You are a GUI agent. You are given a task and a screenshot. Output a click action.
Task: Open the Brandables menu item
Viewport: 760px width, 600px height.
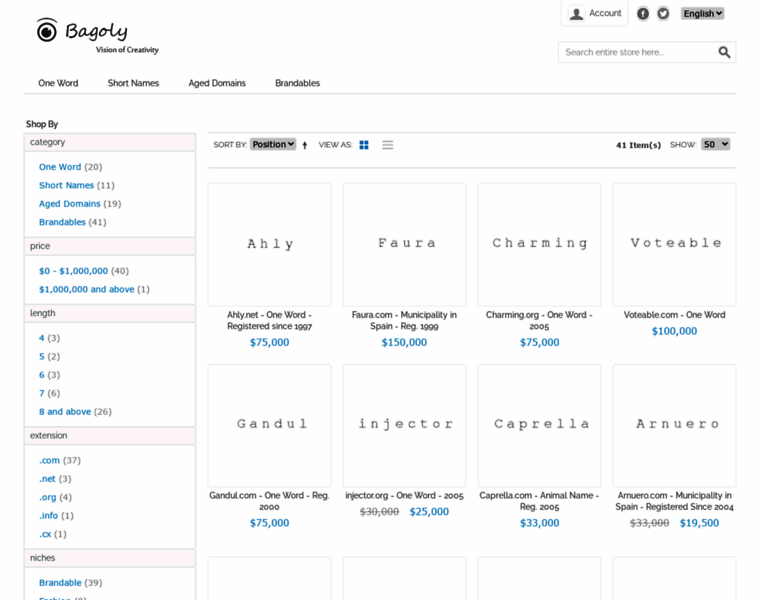click(x=298, y=83)
